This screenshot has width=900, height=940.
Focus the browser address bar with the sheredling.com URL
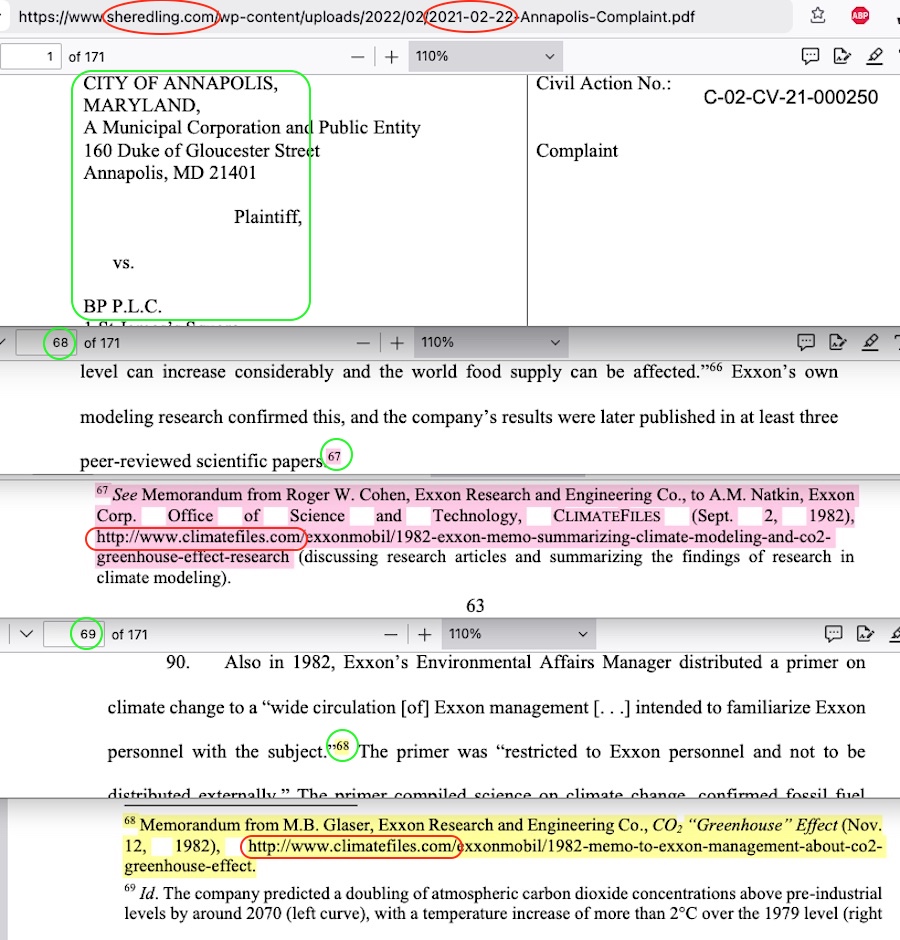pyautogui.click(x=400, y=17)
